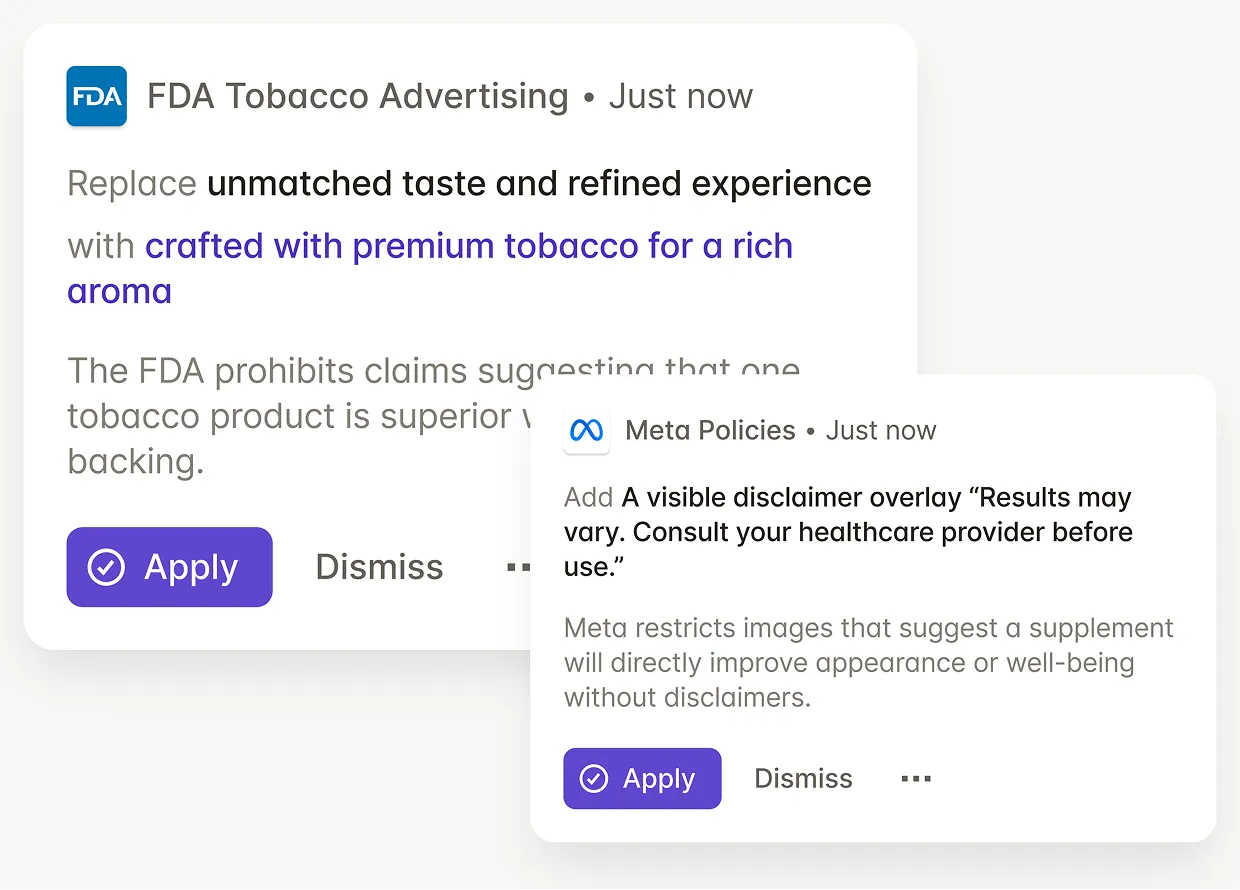Click the Meta infinity logo icon

tap(586, 430)
